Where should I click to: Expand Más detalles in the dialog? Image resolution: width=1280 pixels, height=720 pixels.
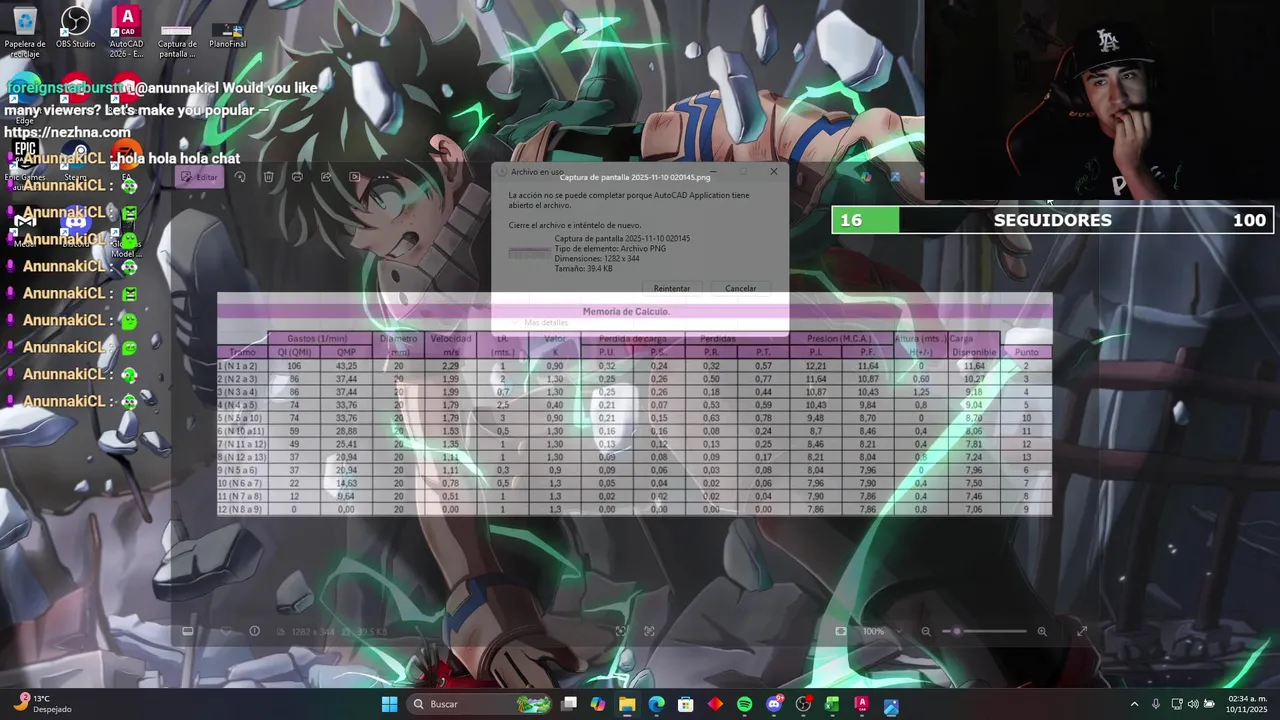pyautogui.click(x=540, y=323)
